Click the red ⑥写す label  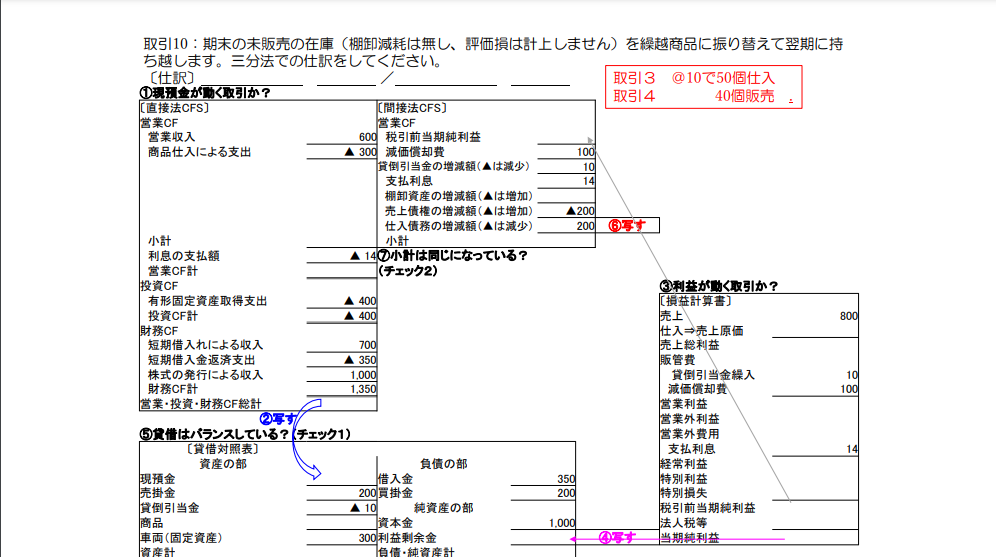(x=627, y=225)
